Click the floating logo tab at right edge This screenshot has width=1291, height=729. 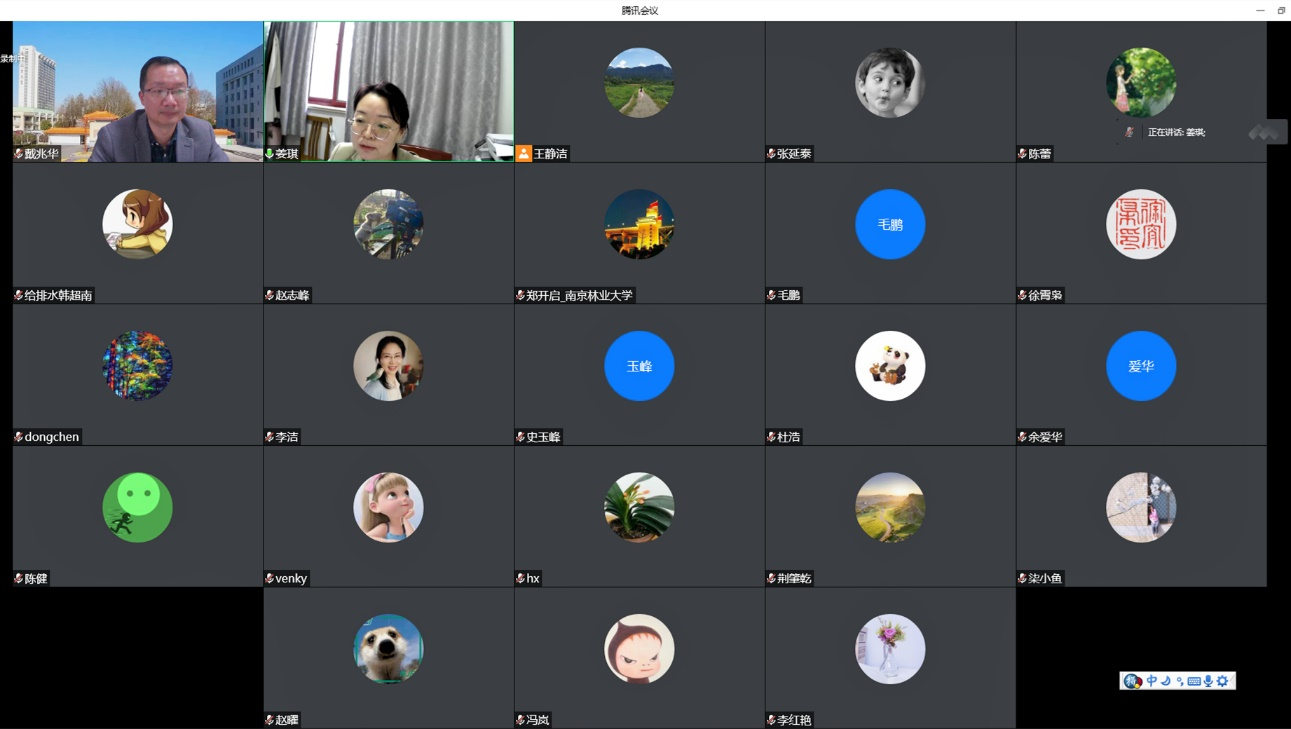pos(1266,132)
